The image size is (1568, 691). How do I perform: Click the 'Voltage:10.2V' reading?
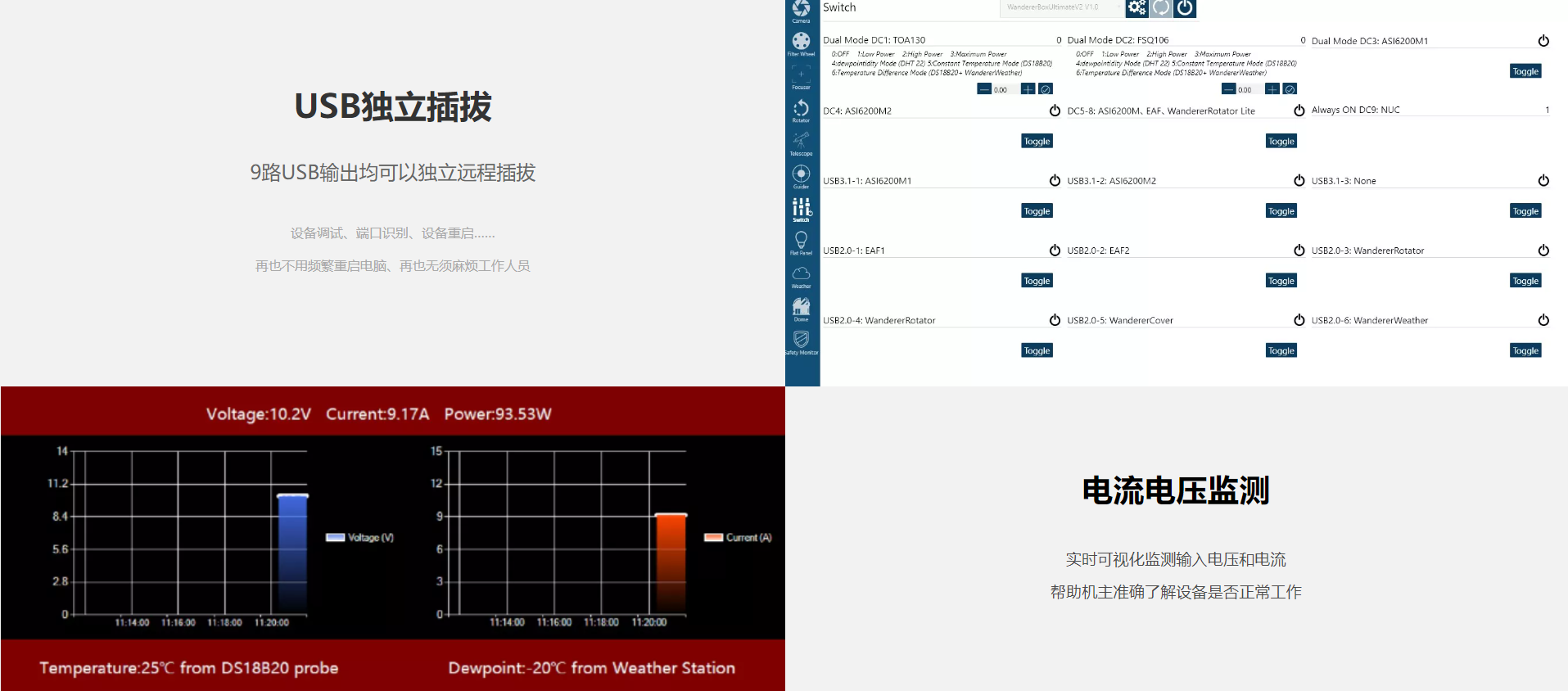click(259, 413)
